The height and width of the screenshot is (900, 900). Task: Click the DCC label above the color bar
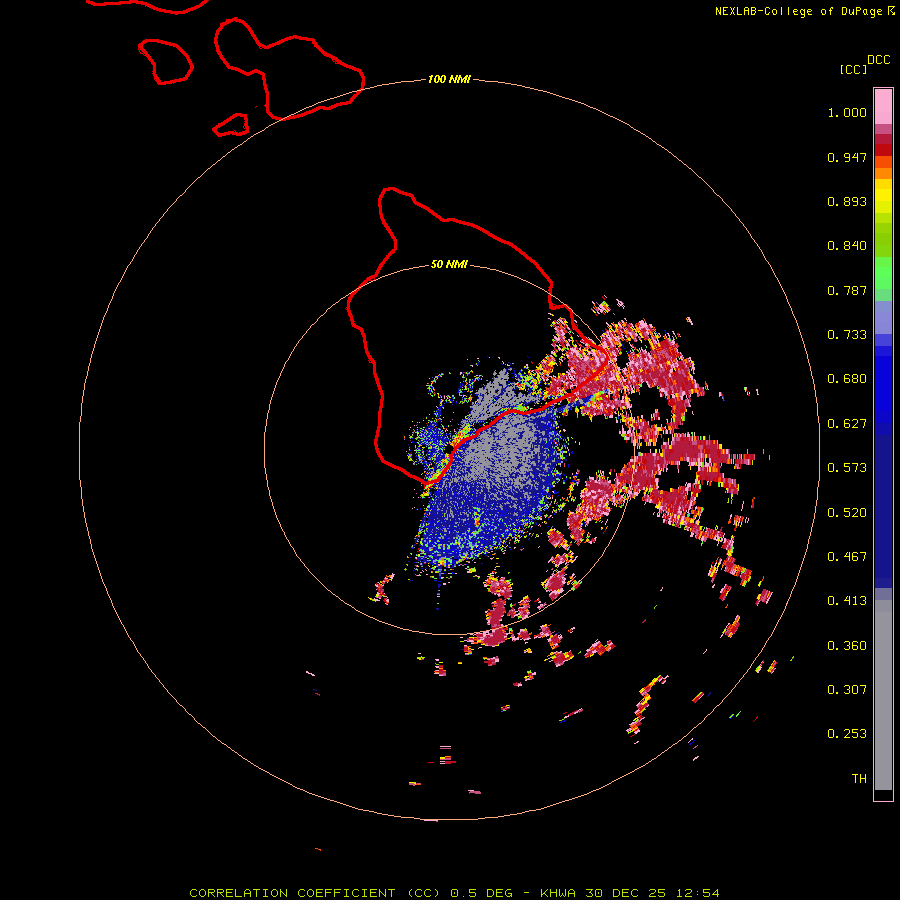(878, 60)
